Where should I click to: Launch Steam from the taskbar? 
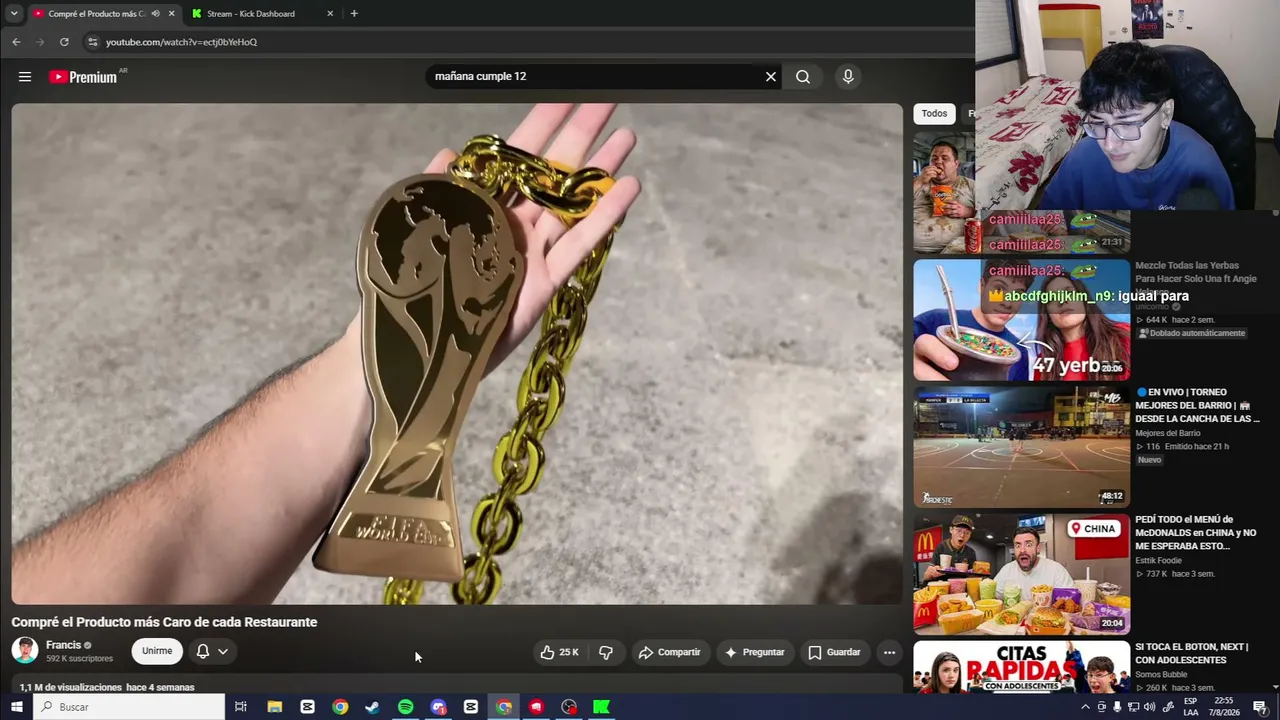click(373, 707)
